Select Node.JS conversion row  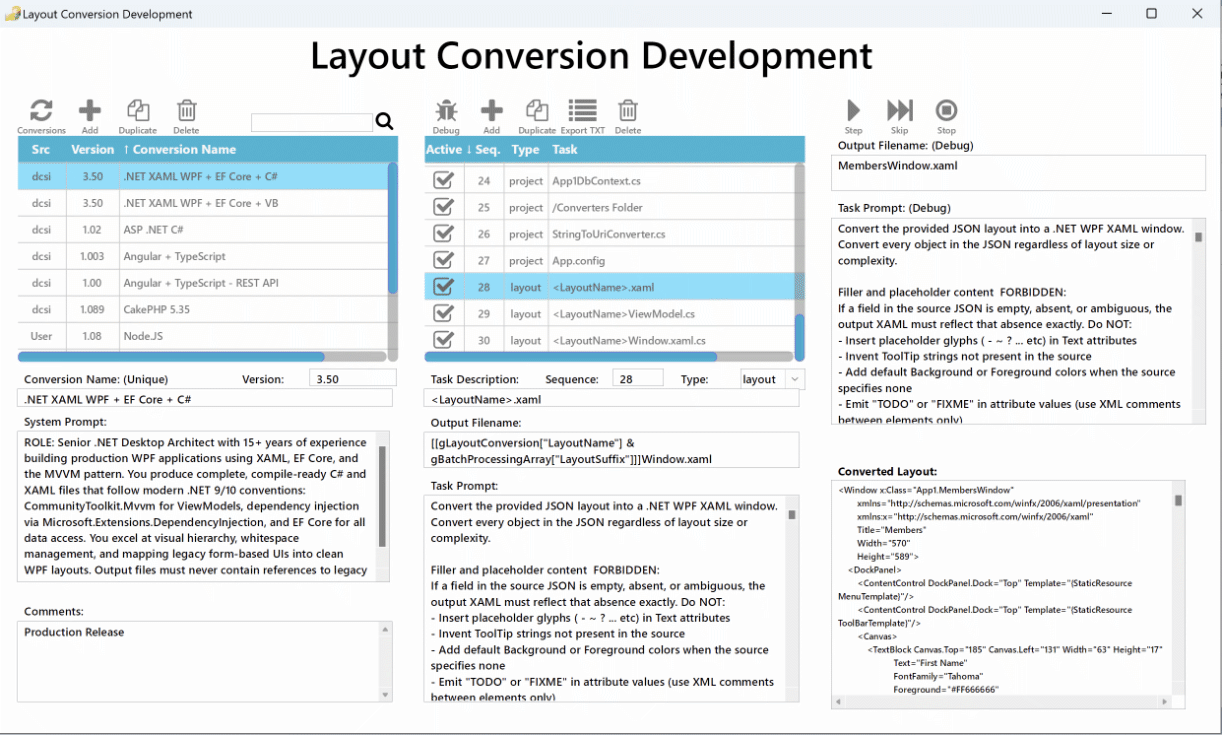point(202,336)
